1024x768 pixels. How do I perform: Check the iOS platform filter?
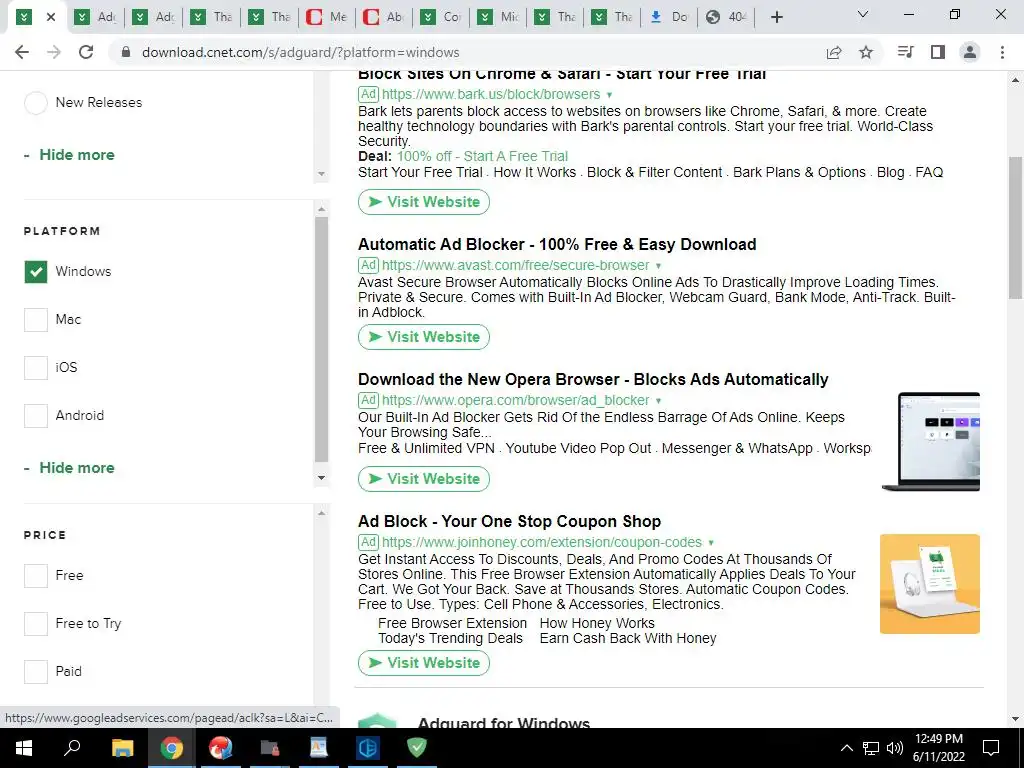[36, 368]
